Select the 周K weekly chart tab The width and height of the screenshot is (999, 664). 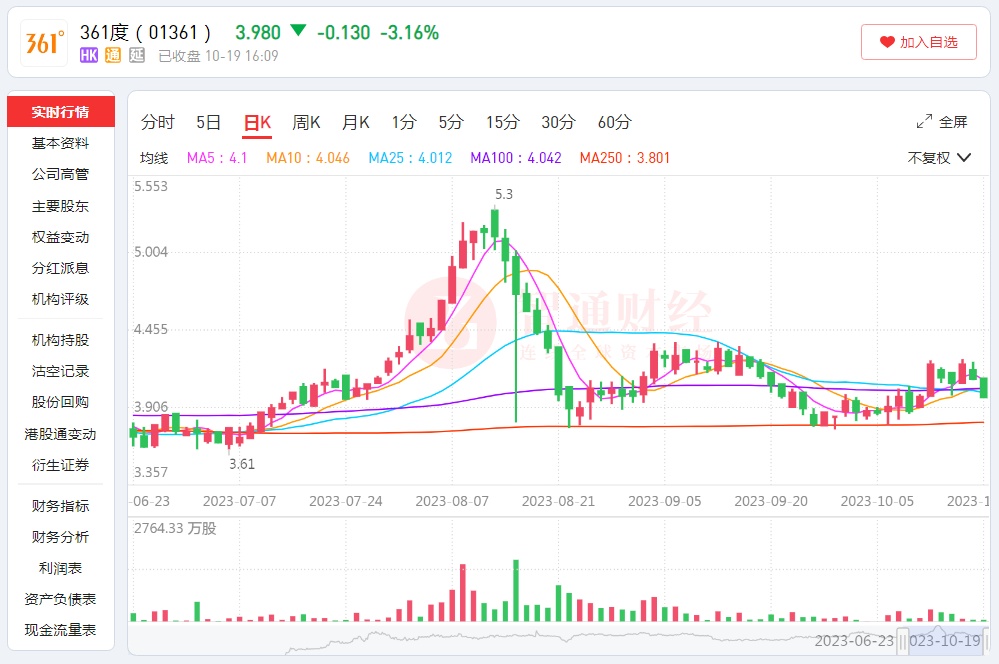tap(306, 122)
